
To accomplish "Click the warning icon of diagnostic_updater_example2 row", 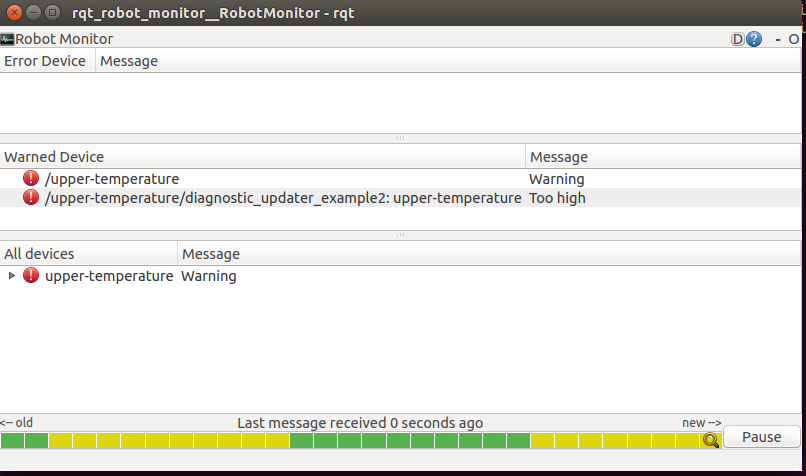I will pos(31,197).
